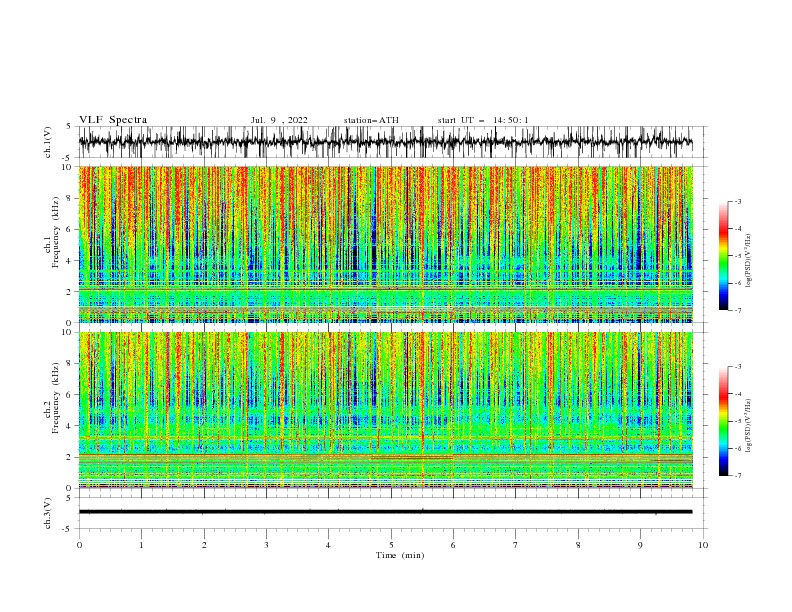Click time axis tick label "6"
The width and height of the screenshot is (792, 612).
click(x=453, y=545)
